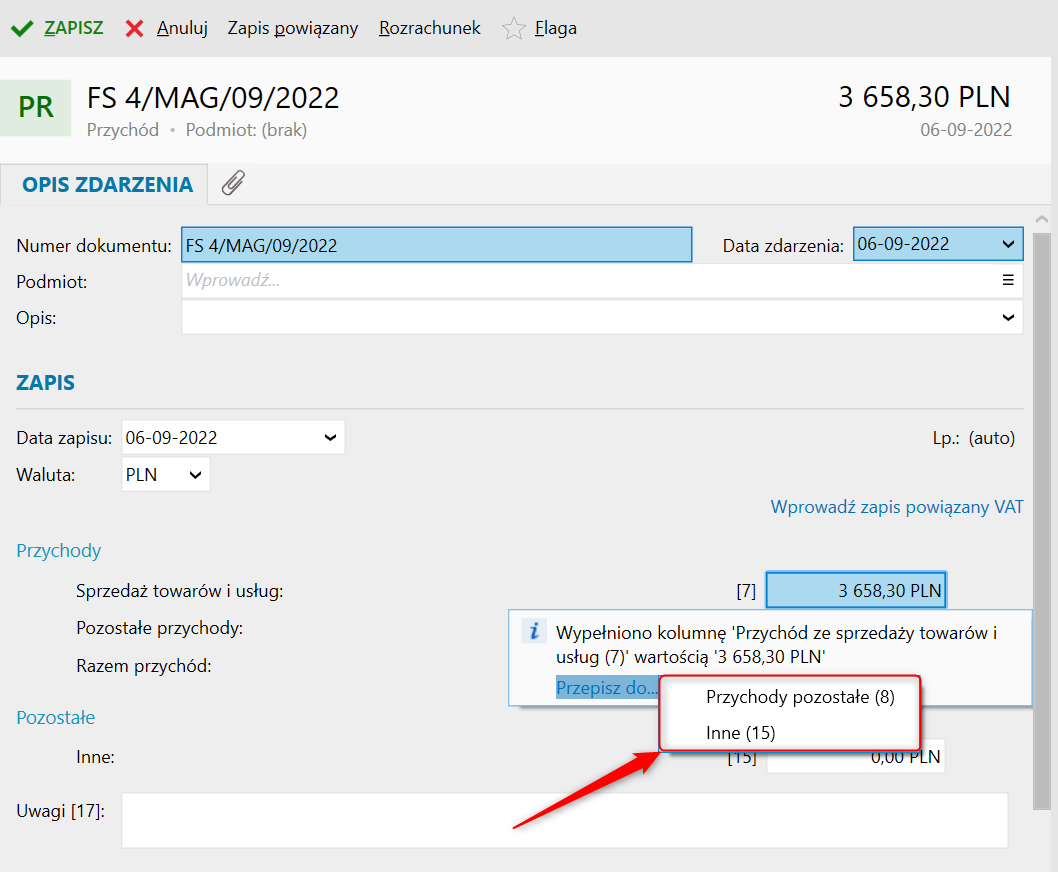Click the PR document type badge
Screen dimensions: 1058x872
coord(35,107)
